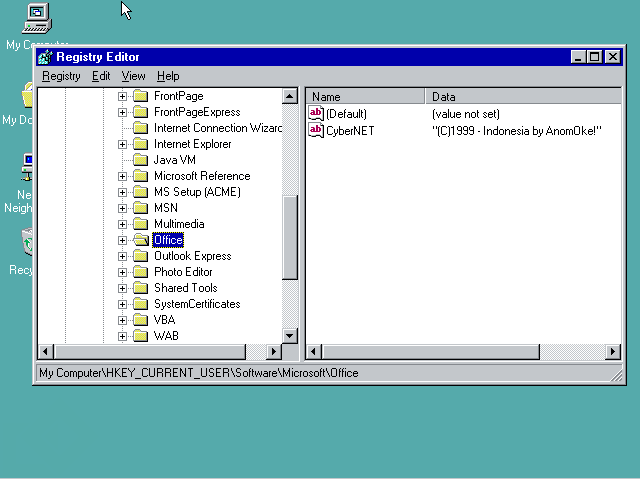Minimize the Registry Editor window

[x=578, y=57]
